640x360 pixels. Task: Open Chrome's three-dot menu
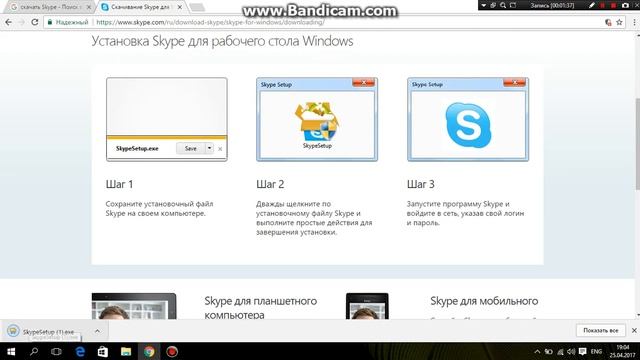tap(634, 22)
